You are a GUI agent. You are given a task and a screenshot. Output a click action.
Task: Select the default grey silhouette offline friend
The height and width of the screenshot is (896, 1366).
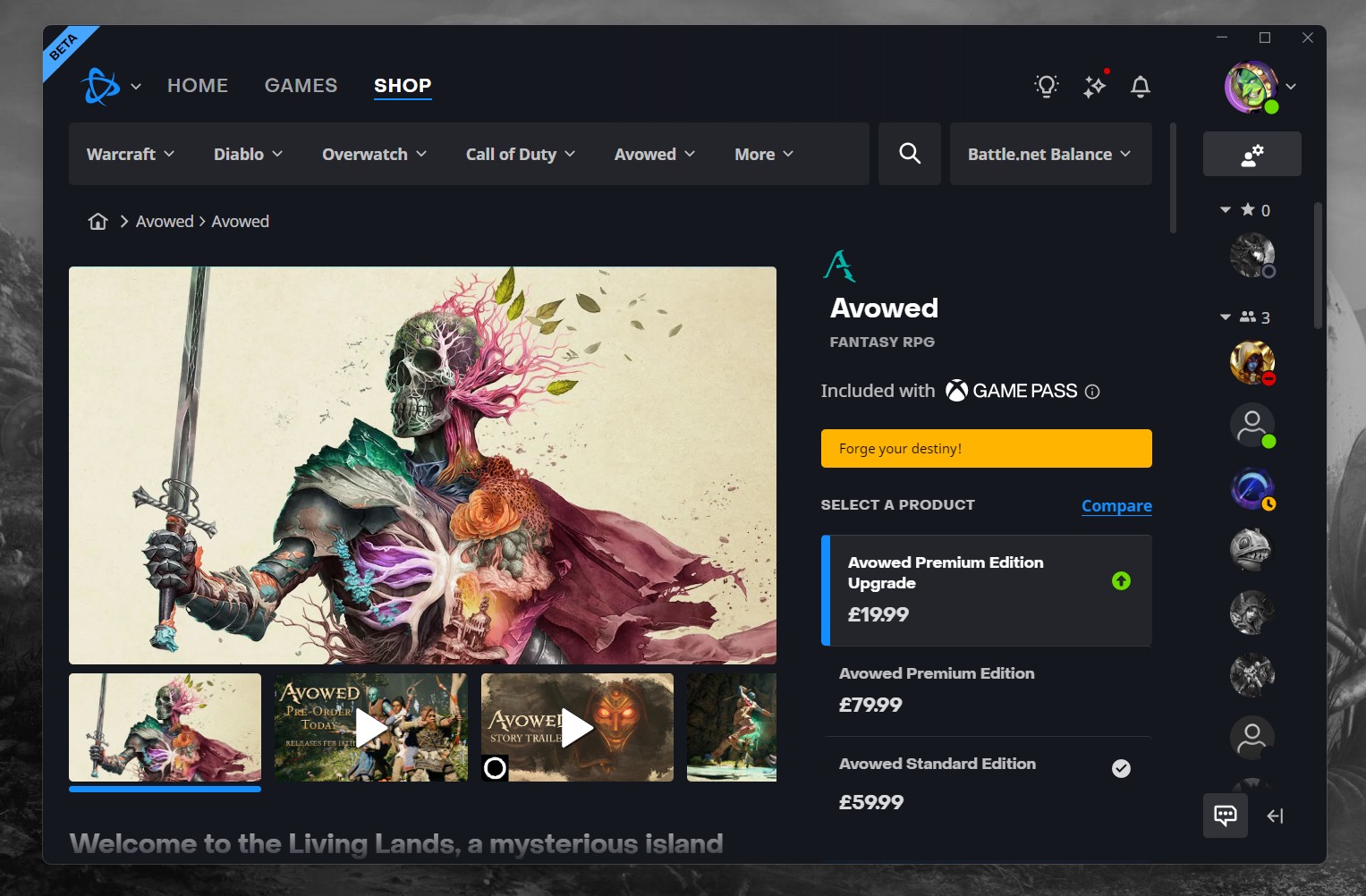[1252, 738]
